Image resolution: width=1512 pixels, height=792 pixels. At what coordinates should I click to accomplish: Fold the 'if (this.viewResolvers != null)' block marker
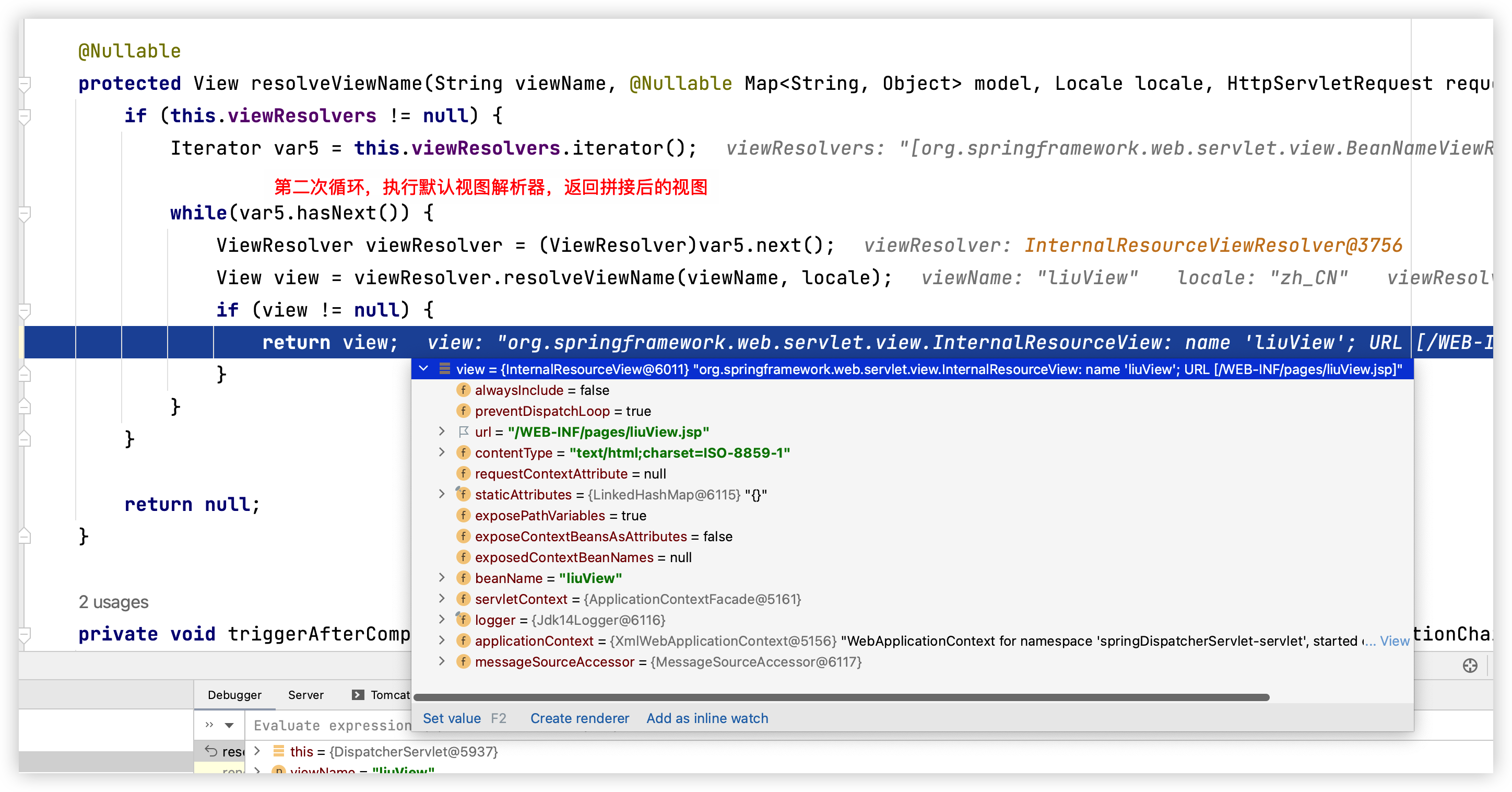tap(24, 117)
